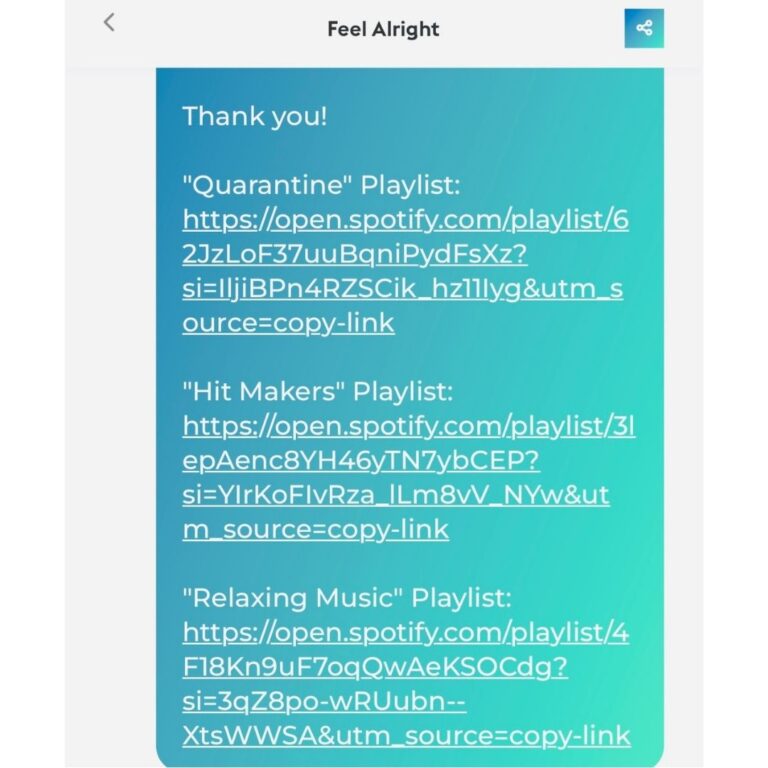
Task: Click link line starting si=YIrKoFIvRza
Action: click(x=396, y=495)
